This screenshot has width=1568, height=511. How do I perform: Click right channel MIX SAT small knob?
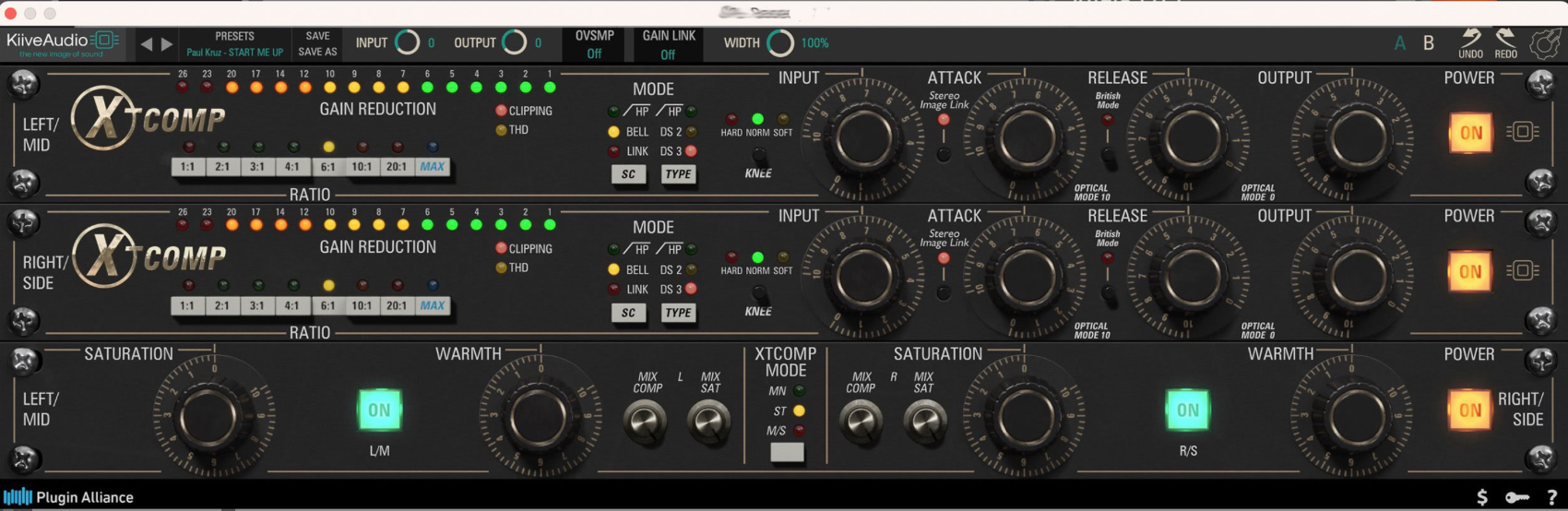pyautogui.click(x=924, y=422)
